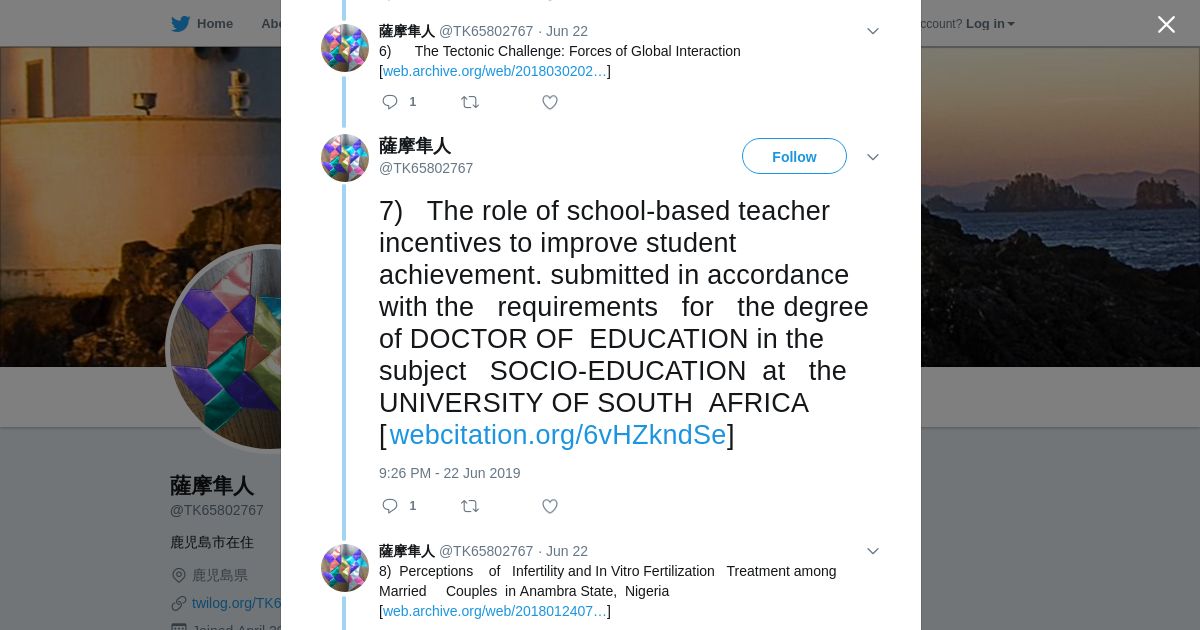Reply to the Tectonic Challenge tweet
1200x630 pixels.
point(390,102)
